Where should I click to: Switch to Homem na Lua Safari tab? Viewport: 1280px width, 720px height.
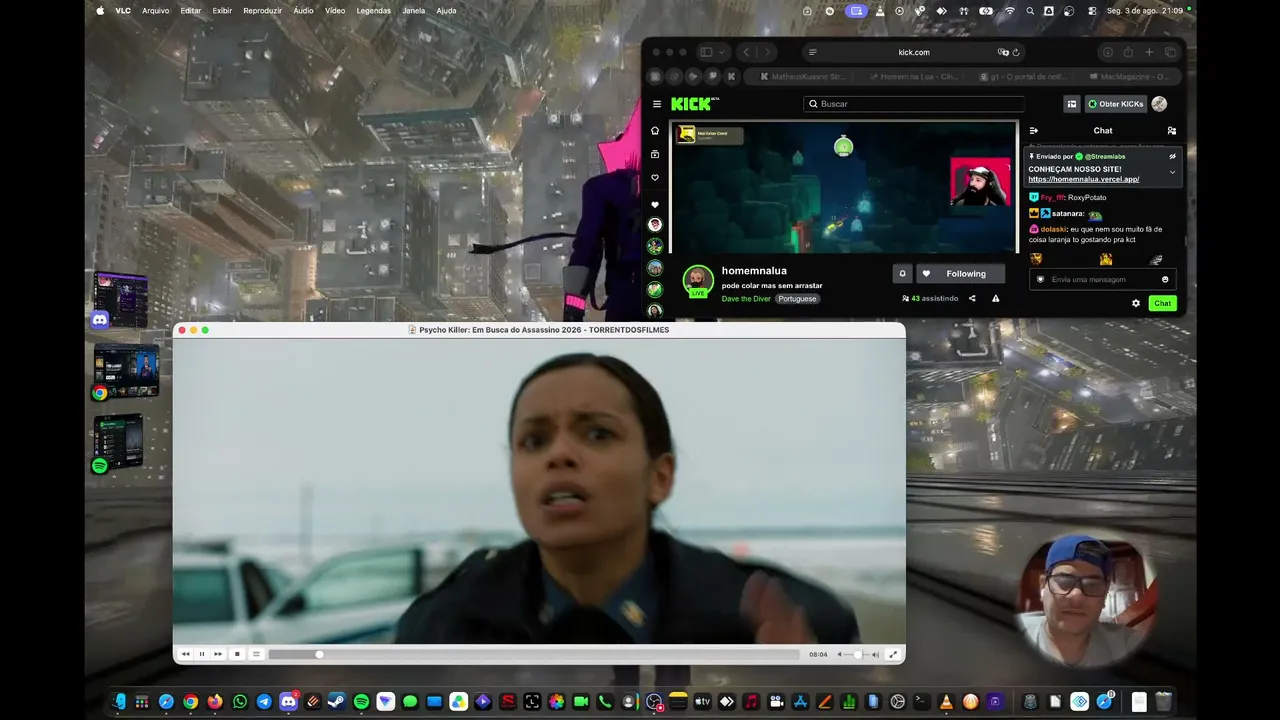912,76
